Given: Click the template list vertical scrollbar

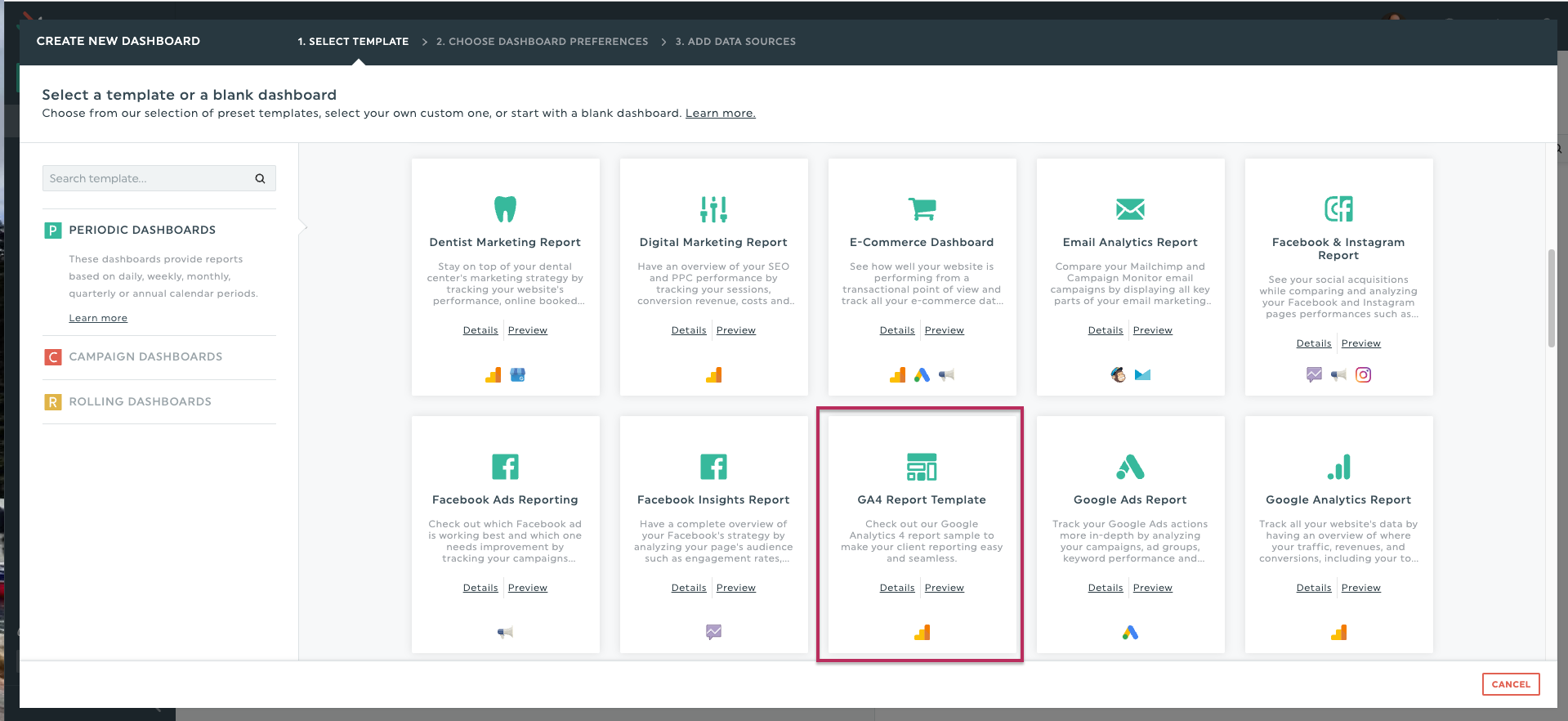Looking at the screenshot, I should pos(1551,298).
